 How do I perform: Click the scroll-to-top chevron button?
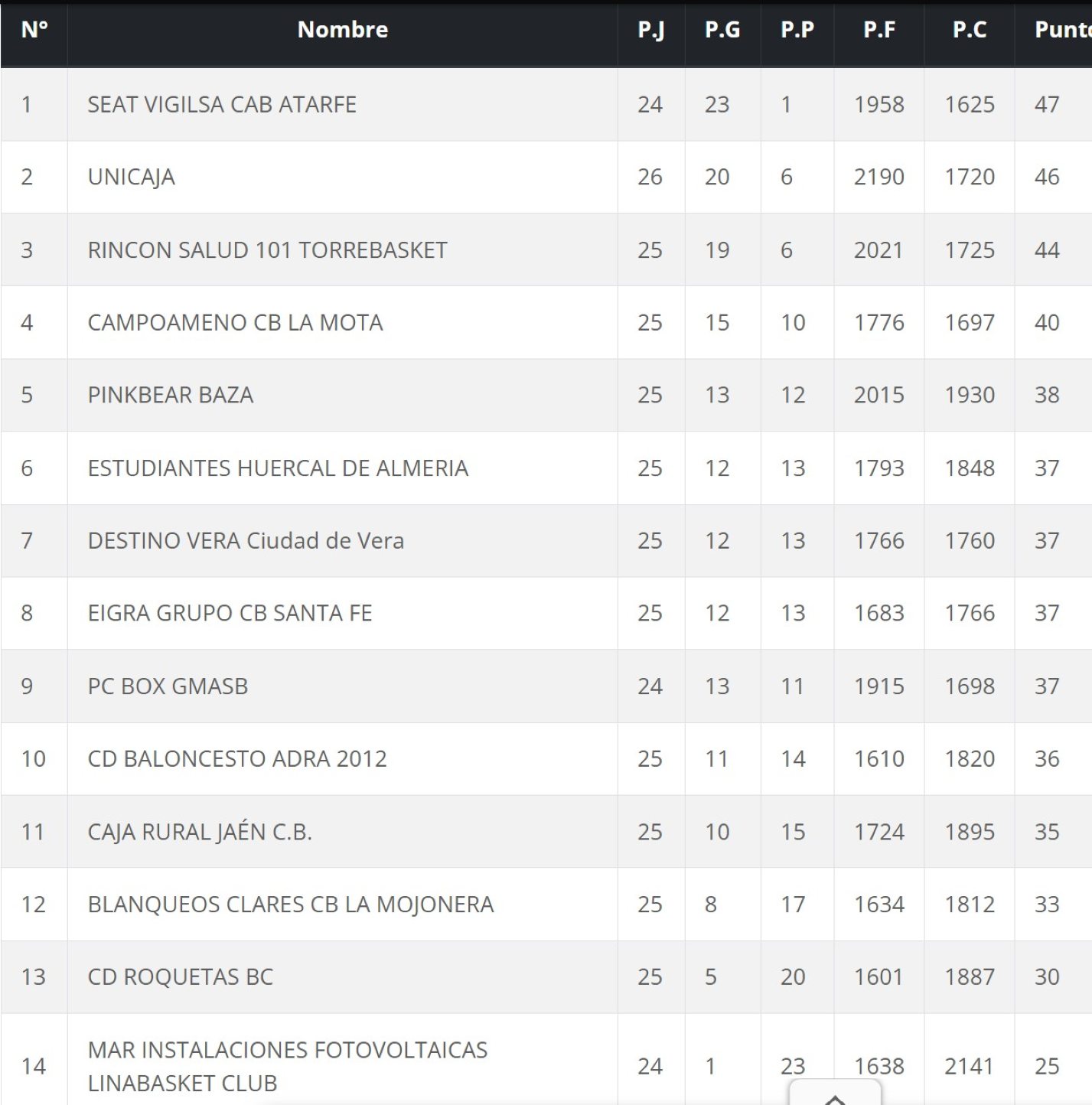pos(835,1096)
